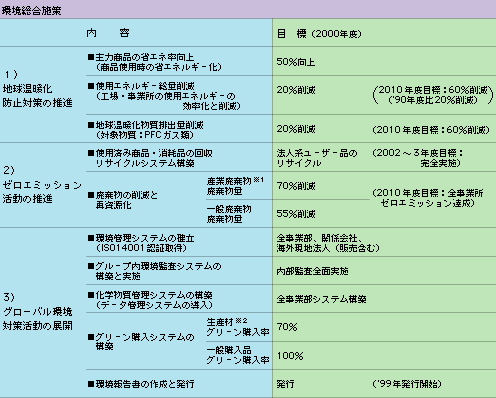Click the '70%削減' target cell
This screenshot has height=398, width=496.
pyautogui.click(x=296, y=186)
